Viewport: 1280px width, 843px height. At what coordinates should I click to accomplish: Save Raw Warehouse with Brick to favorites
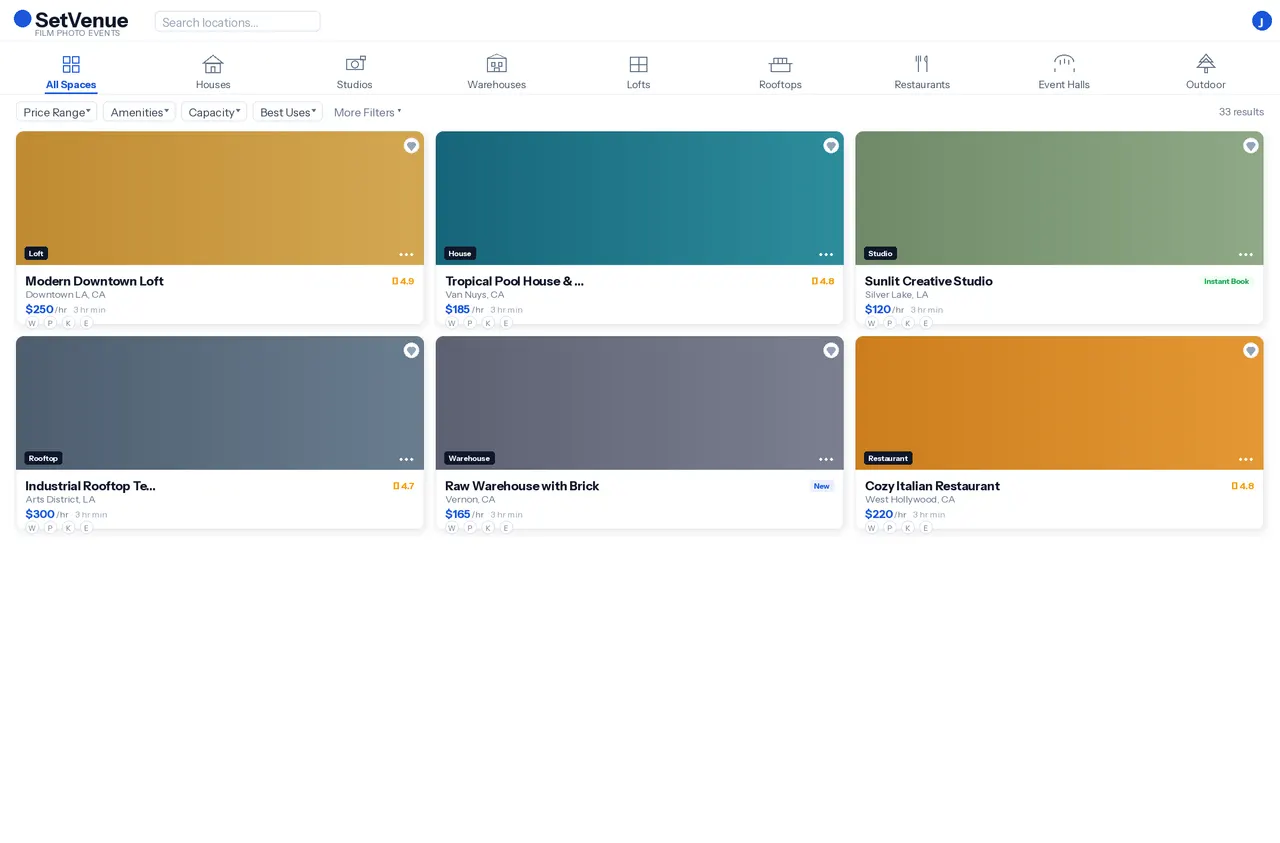tap(831, 351)
